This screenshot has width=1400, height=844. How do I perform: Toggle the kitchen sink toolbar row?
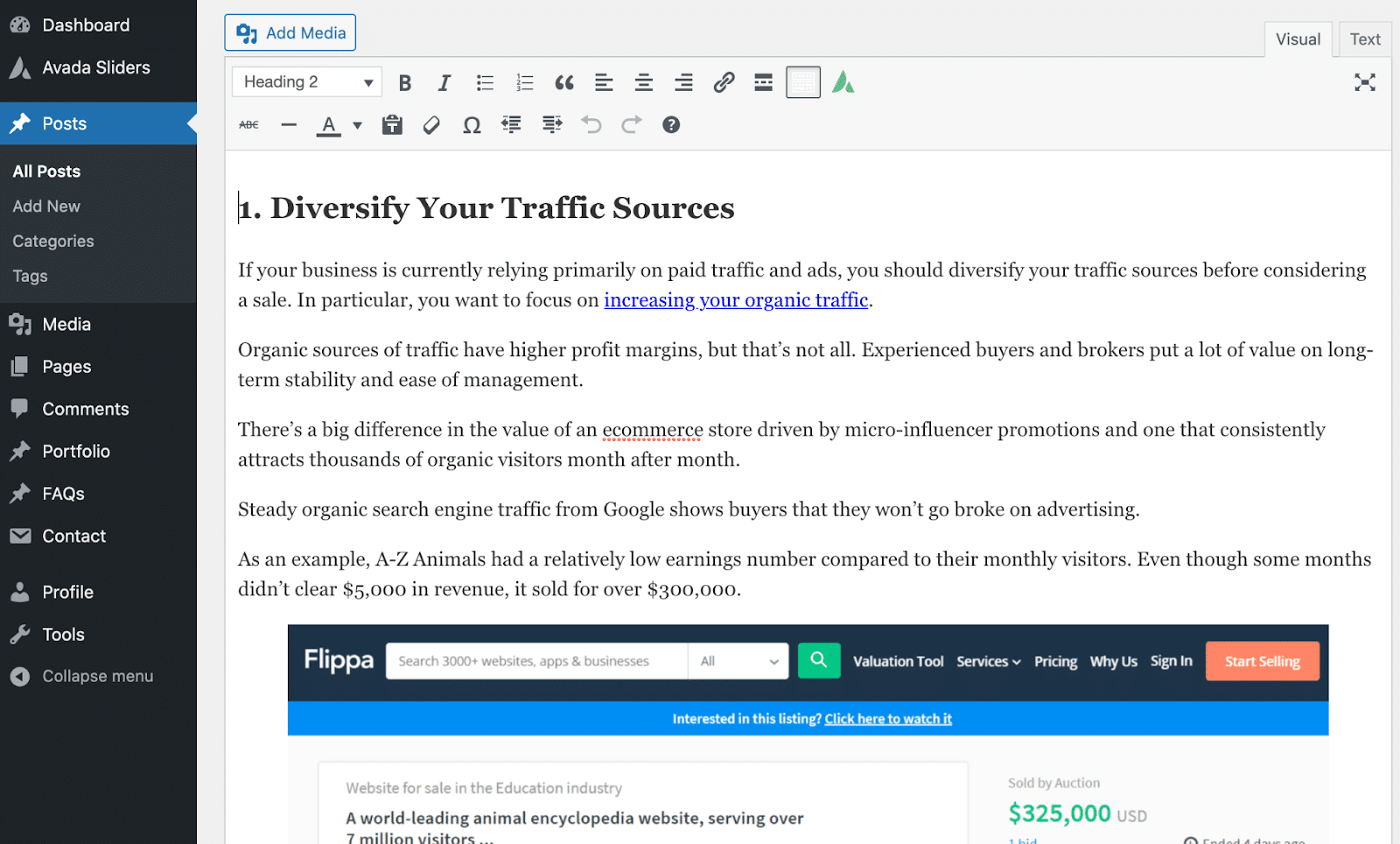[x=801, y=81]
